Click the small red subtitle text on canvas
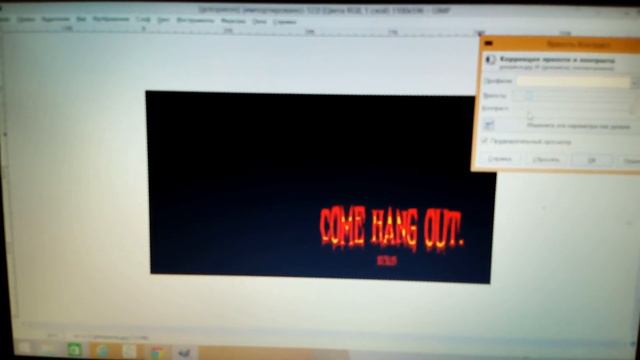Viewport: 640px width, 360px height. point(387,261)
